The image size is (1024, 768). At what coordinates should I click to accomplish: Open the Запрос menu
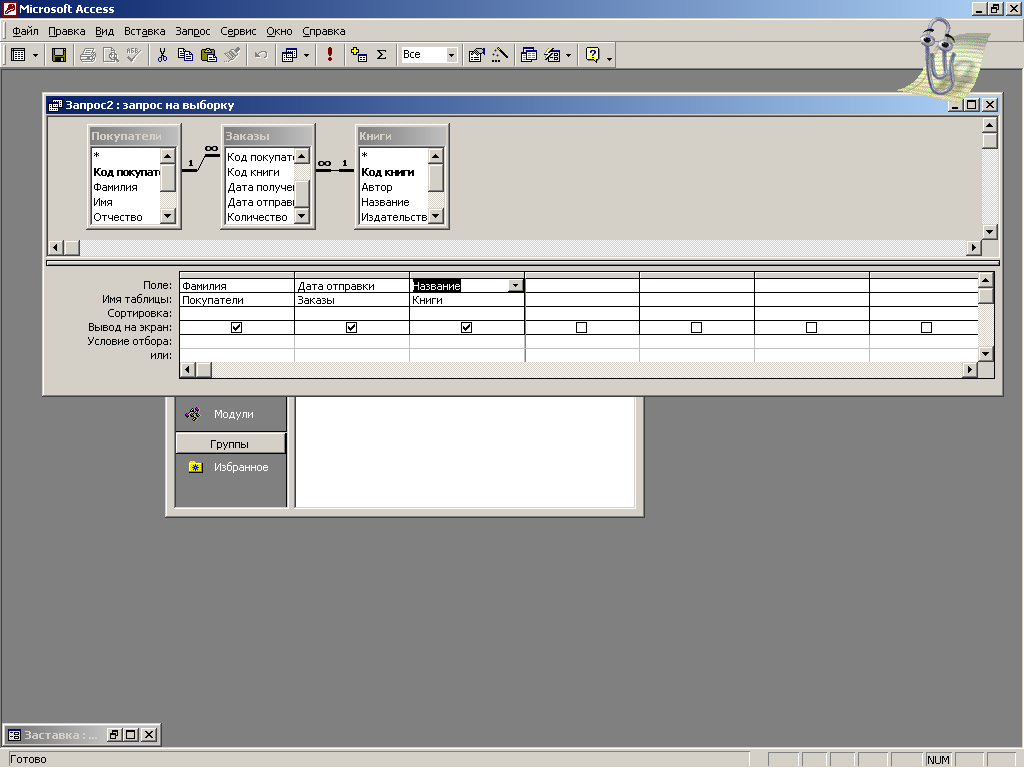pos(193,31)
